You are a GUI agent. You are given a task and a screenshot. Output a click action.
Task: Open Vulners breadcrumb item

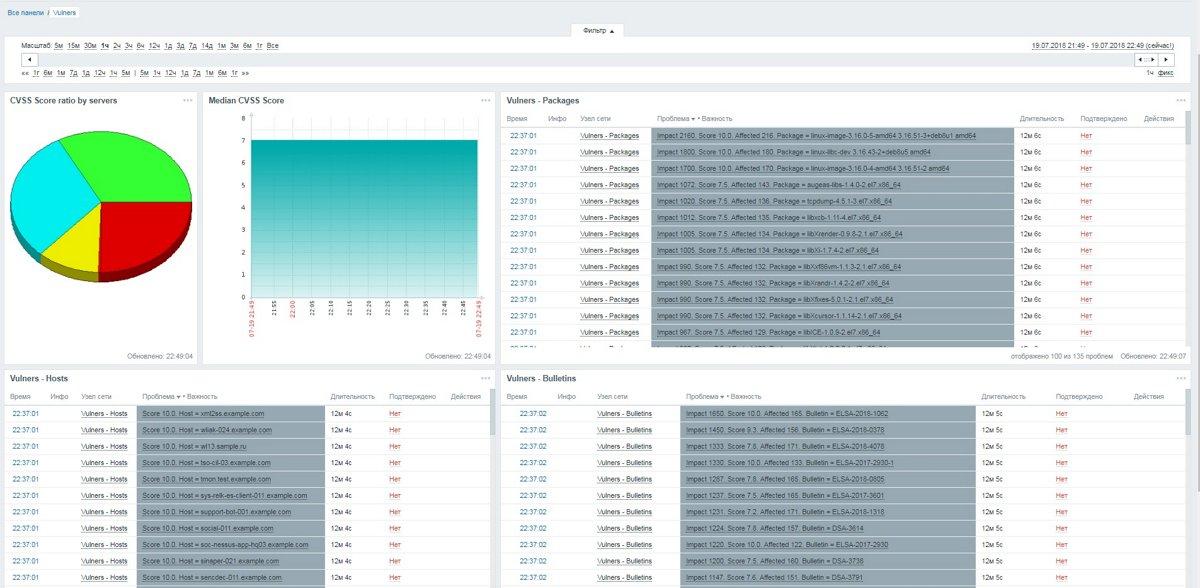[x=65, y=12]
